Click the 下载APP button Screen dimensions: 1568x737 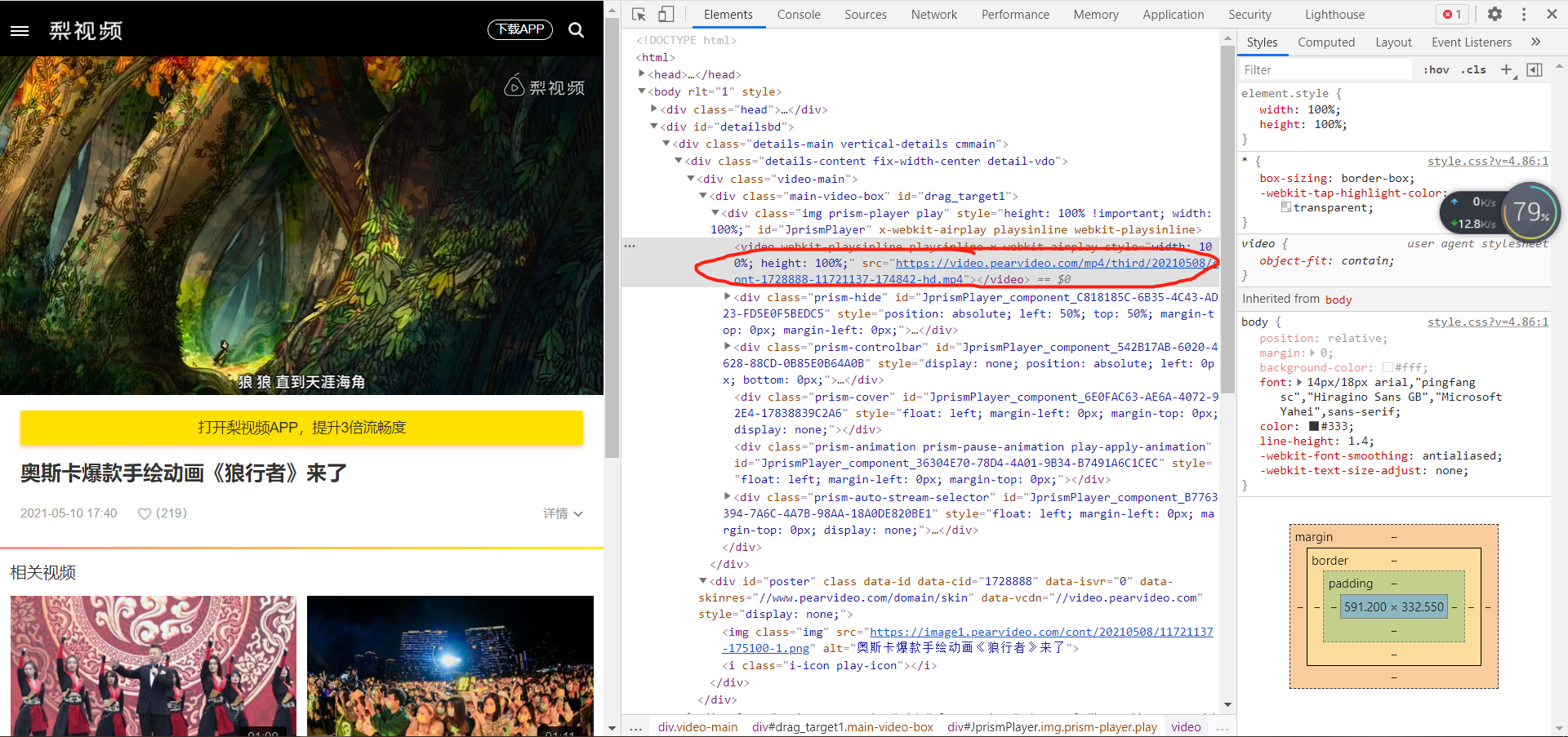click(x=520, y=29)
